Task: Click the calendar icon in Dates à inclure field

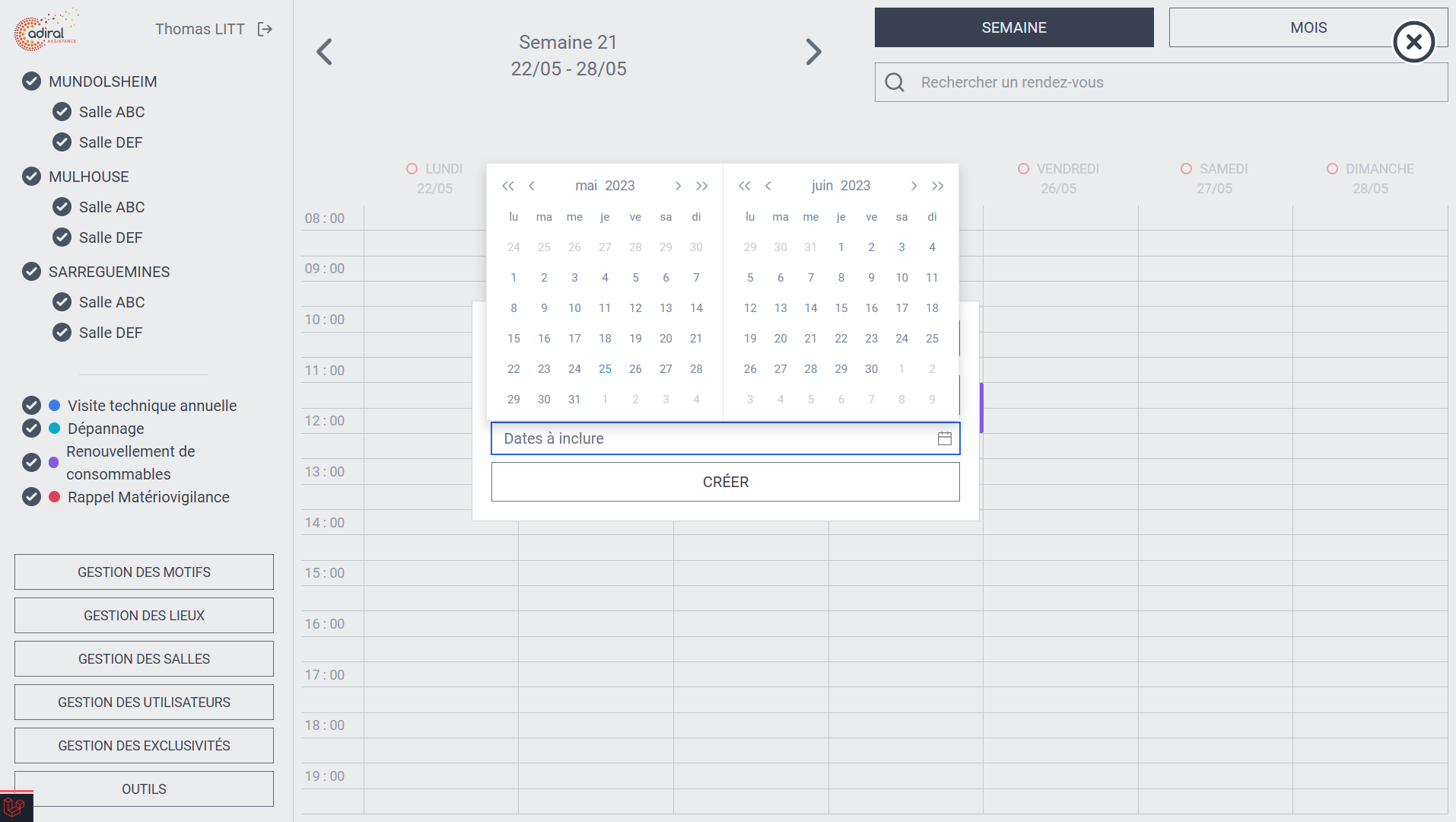Action: [x=945, y=438]
